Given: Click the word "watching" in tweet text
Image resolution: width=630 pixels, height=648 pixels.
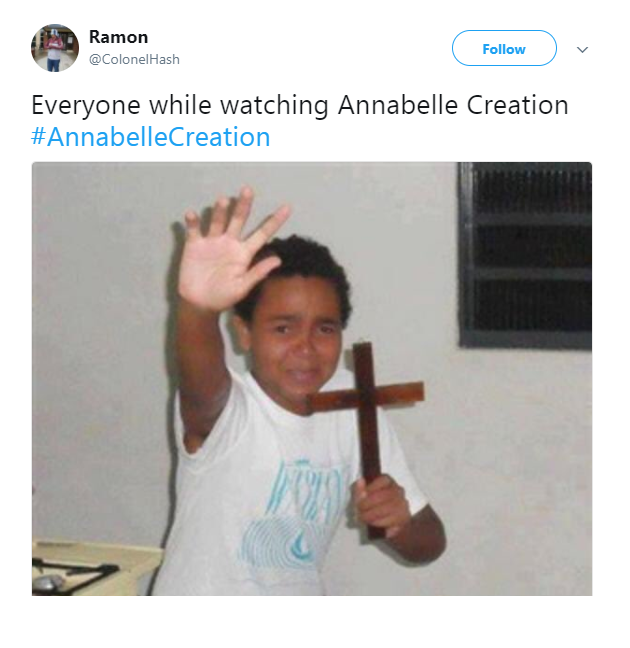Looking at the screenshot, I should click(274, 106).
